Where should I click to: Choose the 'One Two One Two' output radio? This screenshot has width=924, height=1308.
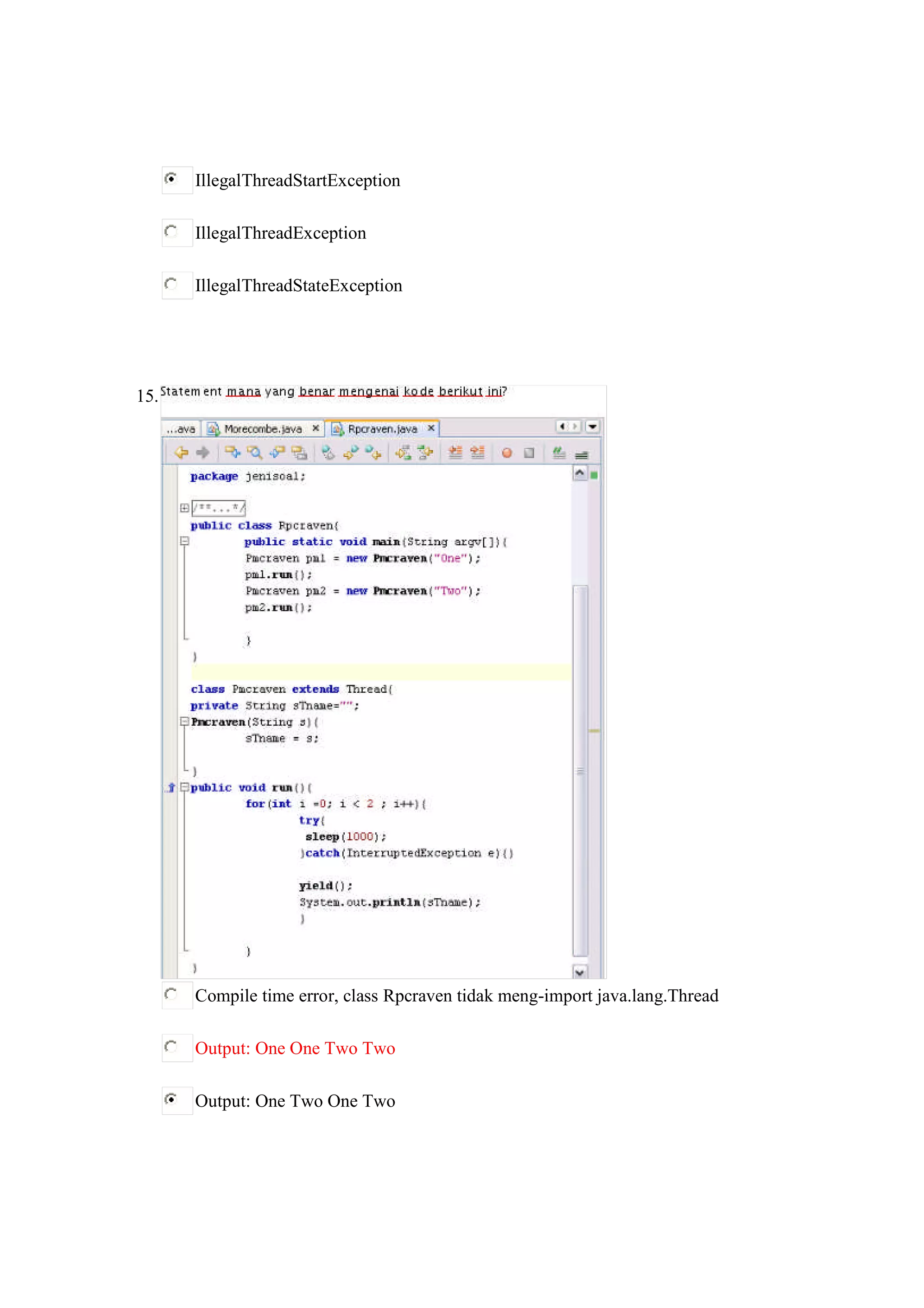(170, 1099)
